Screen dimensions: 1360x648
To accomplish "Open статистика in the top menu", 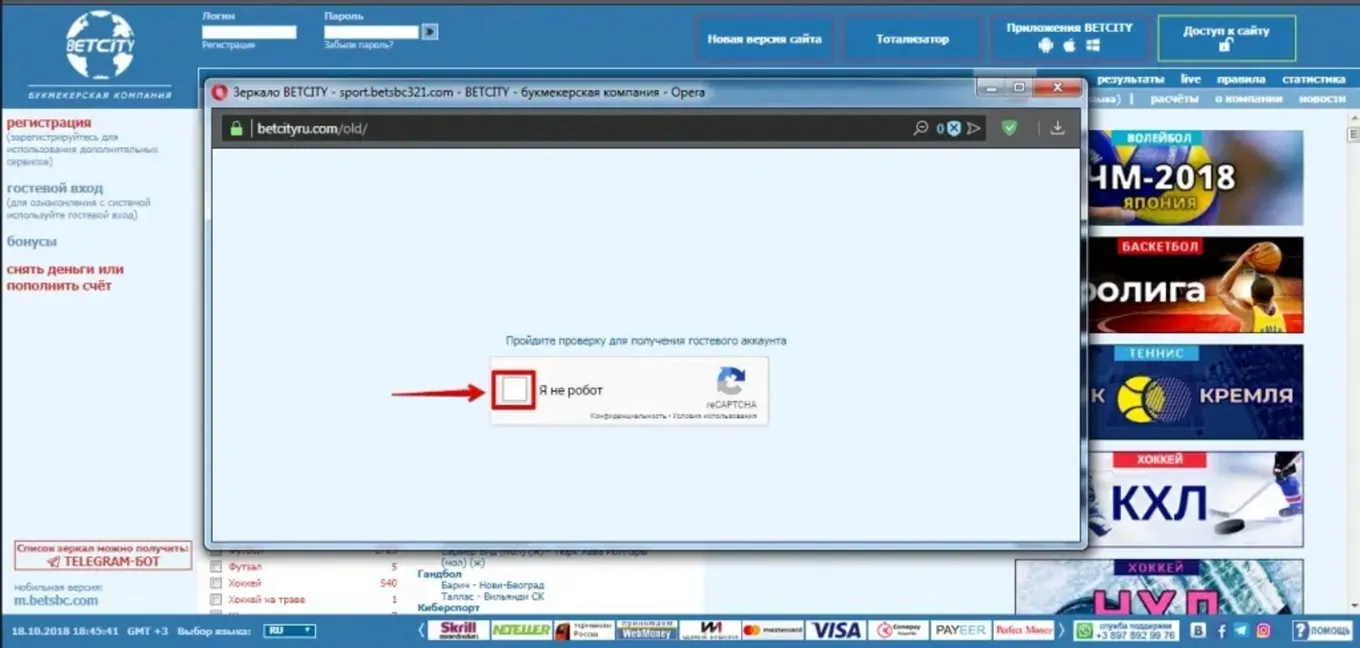I will (x=1314, y=79).
